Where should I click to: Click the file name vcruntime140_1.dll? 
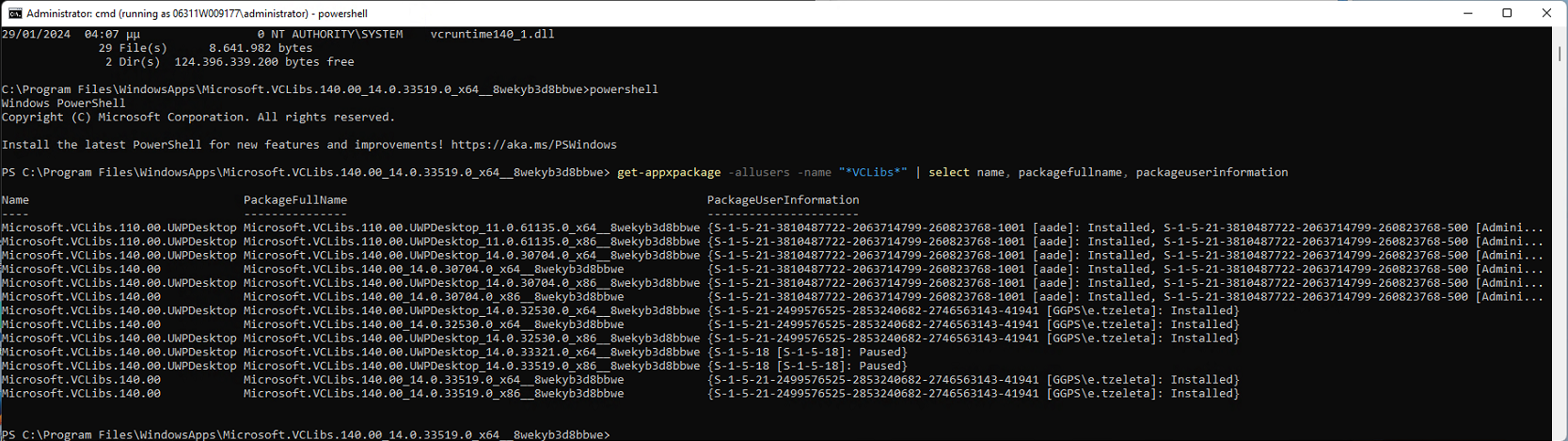[x=492, y=34]
